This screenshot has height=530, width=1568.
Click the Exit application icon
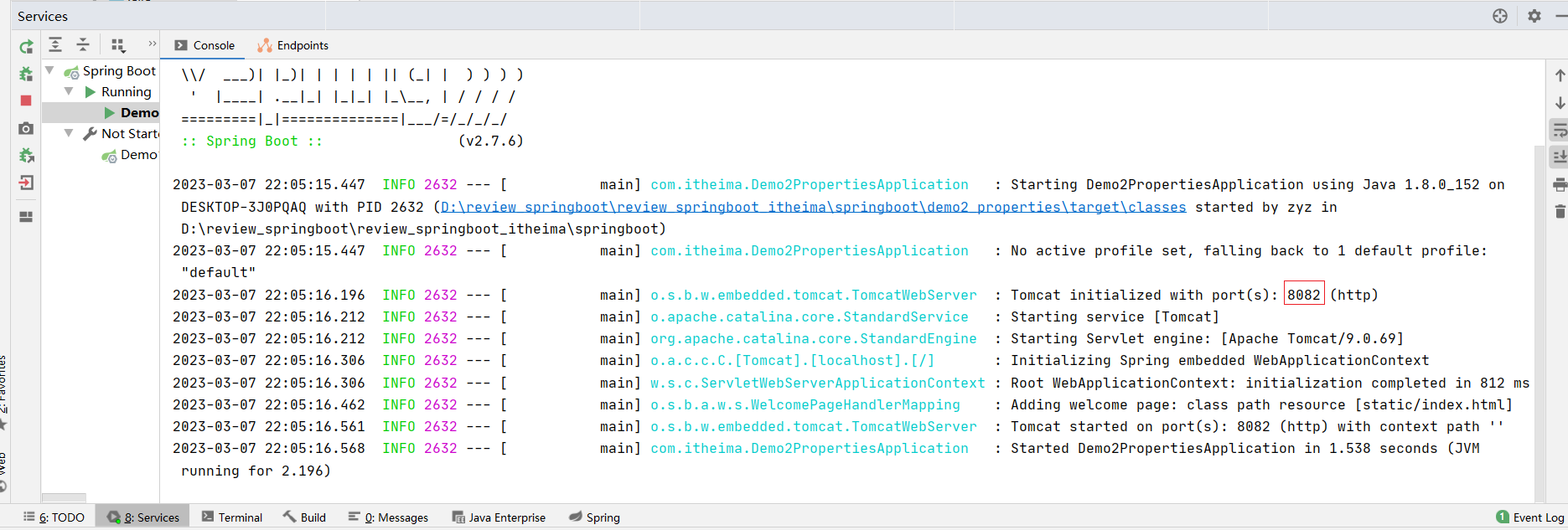26,183
